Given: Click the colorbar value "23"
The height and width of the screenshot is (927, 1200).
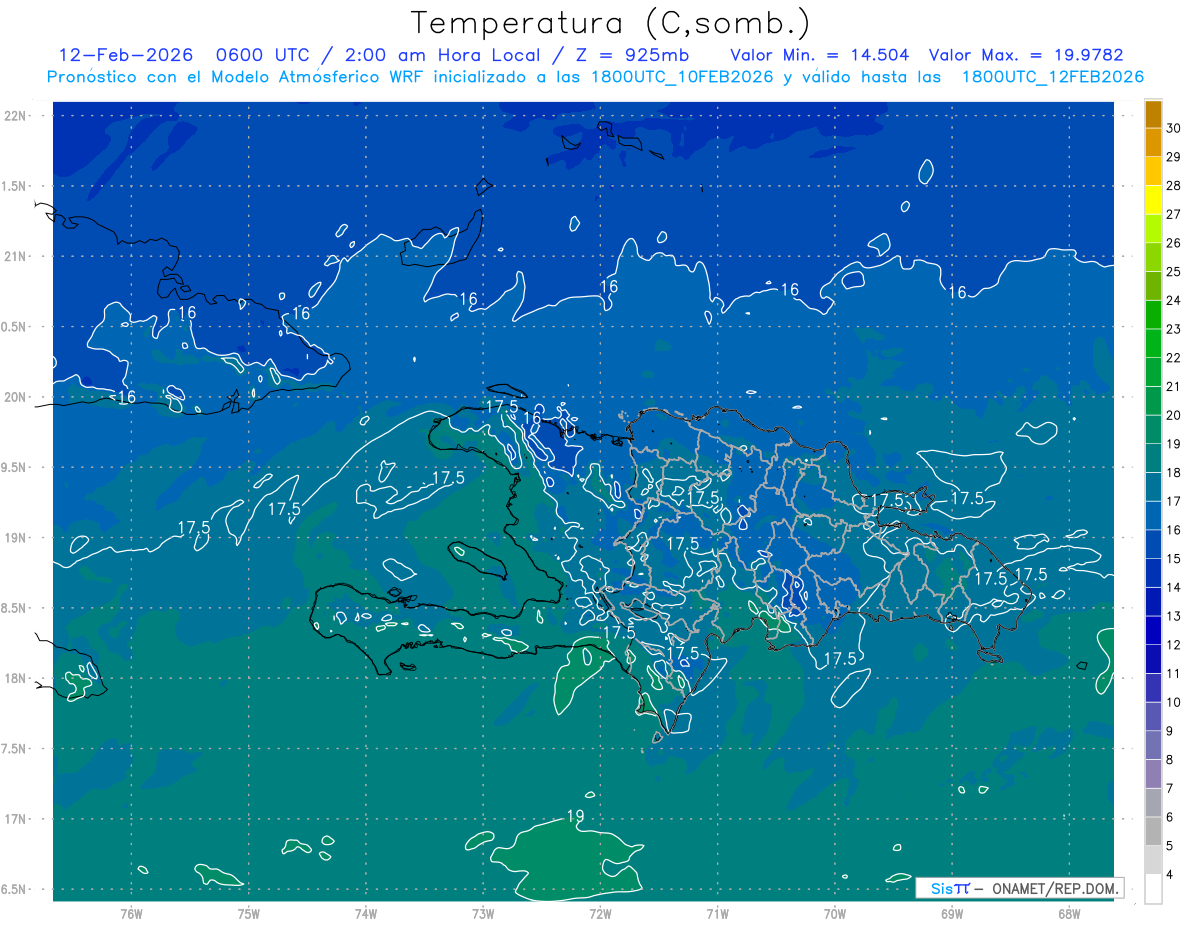Looking at the screenshot, I should [1174, 329].
